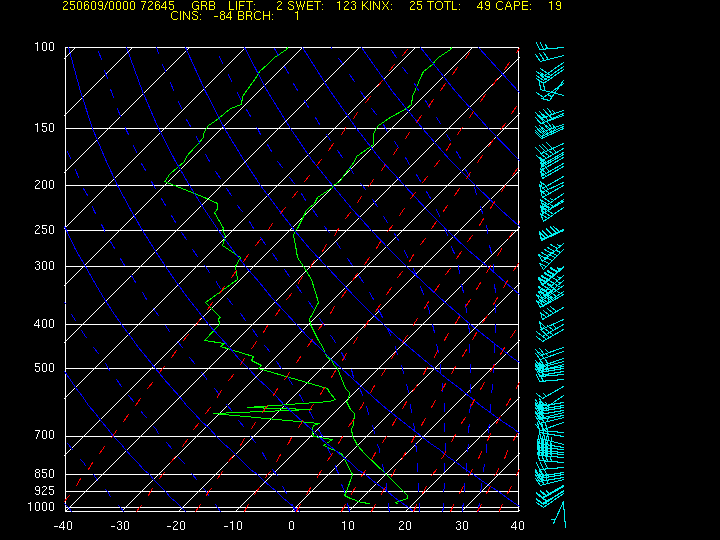Viewport: 720px width, 540px height.
Task: Select the '925' pressure level label
Action: point(44,491)
